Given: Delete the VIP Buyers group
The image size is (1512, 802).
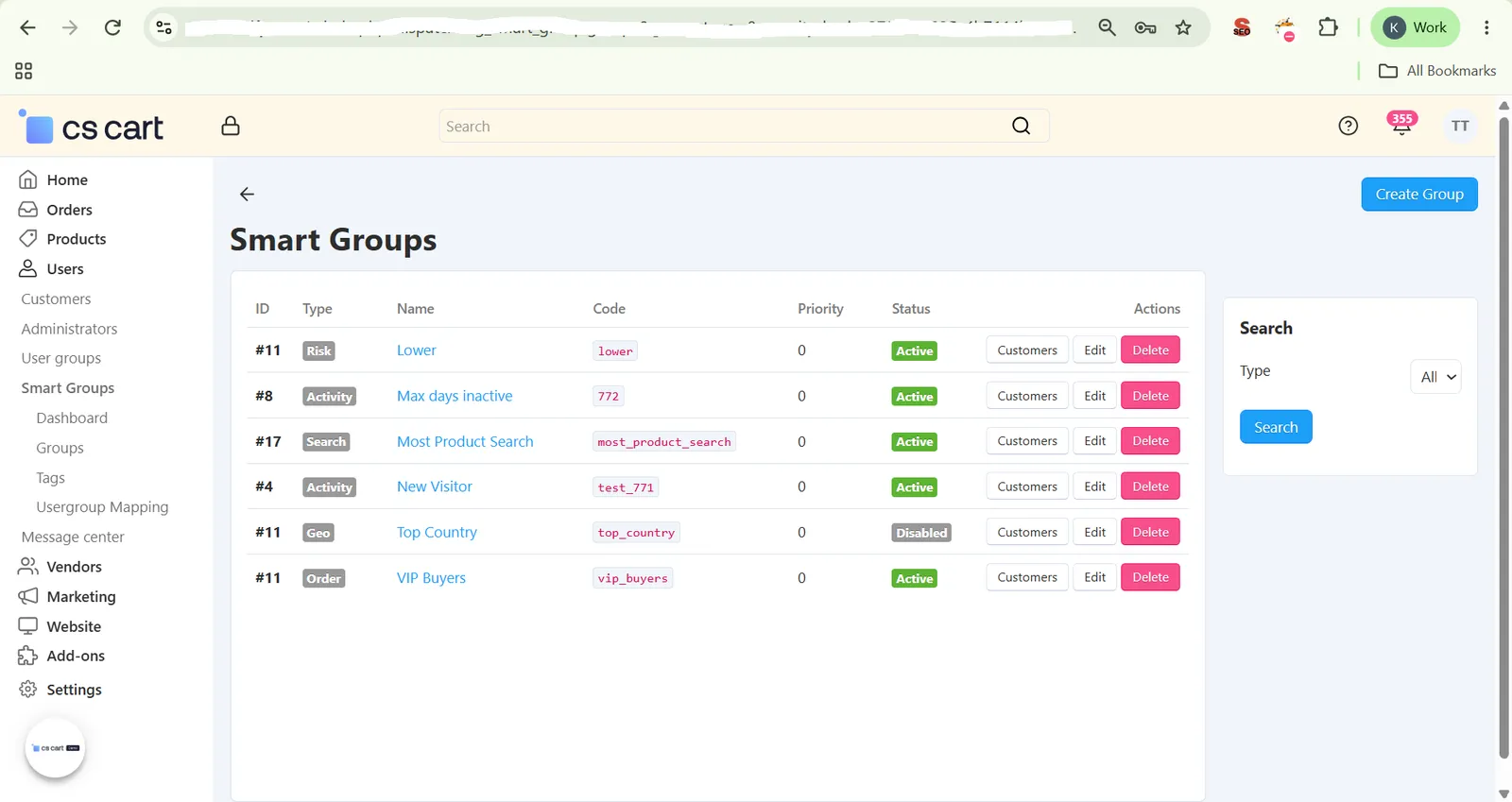Looking at the screenshot, I should pyautogui.click(x=1150, y=577).
